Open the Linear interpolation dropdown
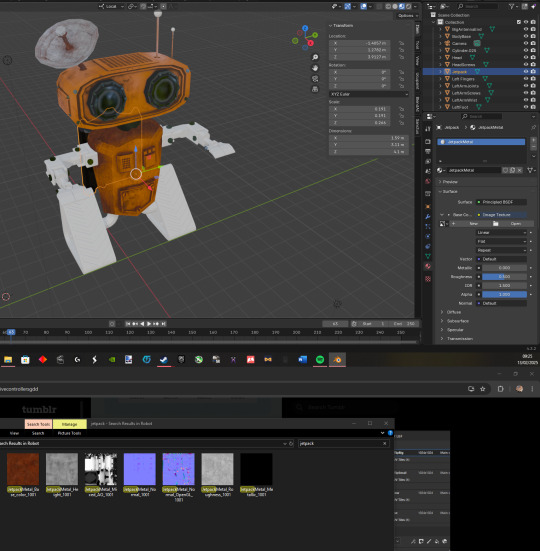The width and height of the screenshot is (540, 551). point(501,232)
